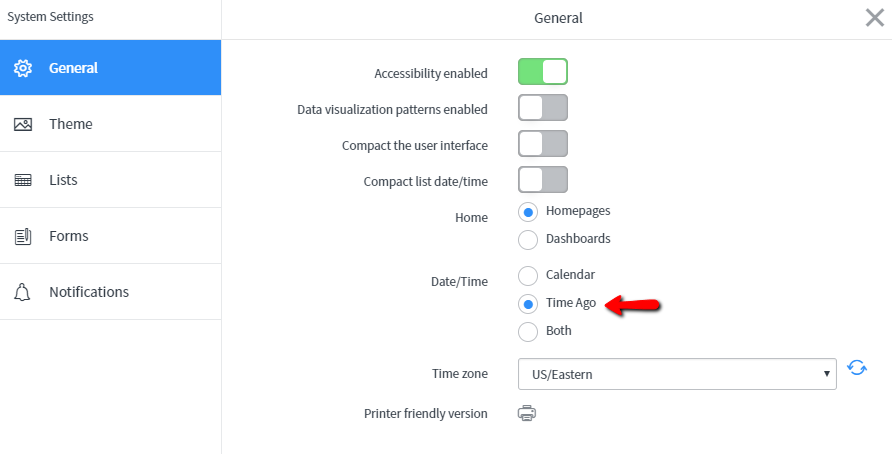The width and height of the screenshot is (892, 454).
Task: Click the Theme picture icon
Action: pos(23,124)
